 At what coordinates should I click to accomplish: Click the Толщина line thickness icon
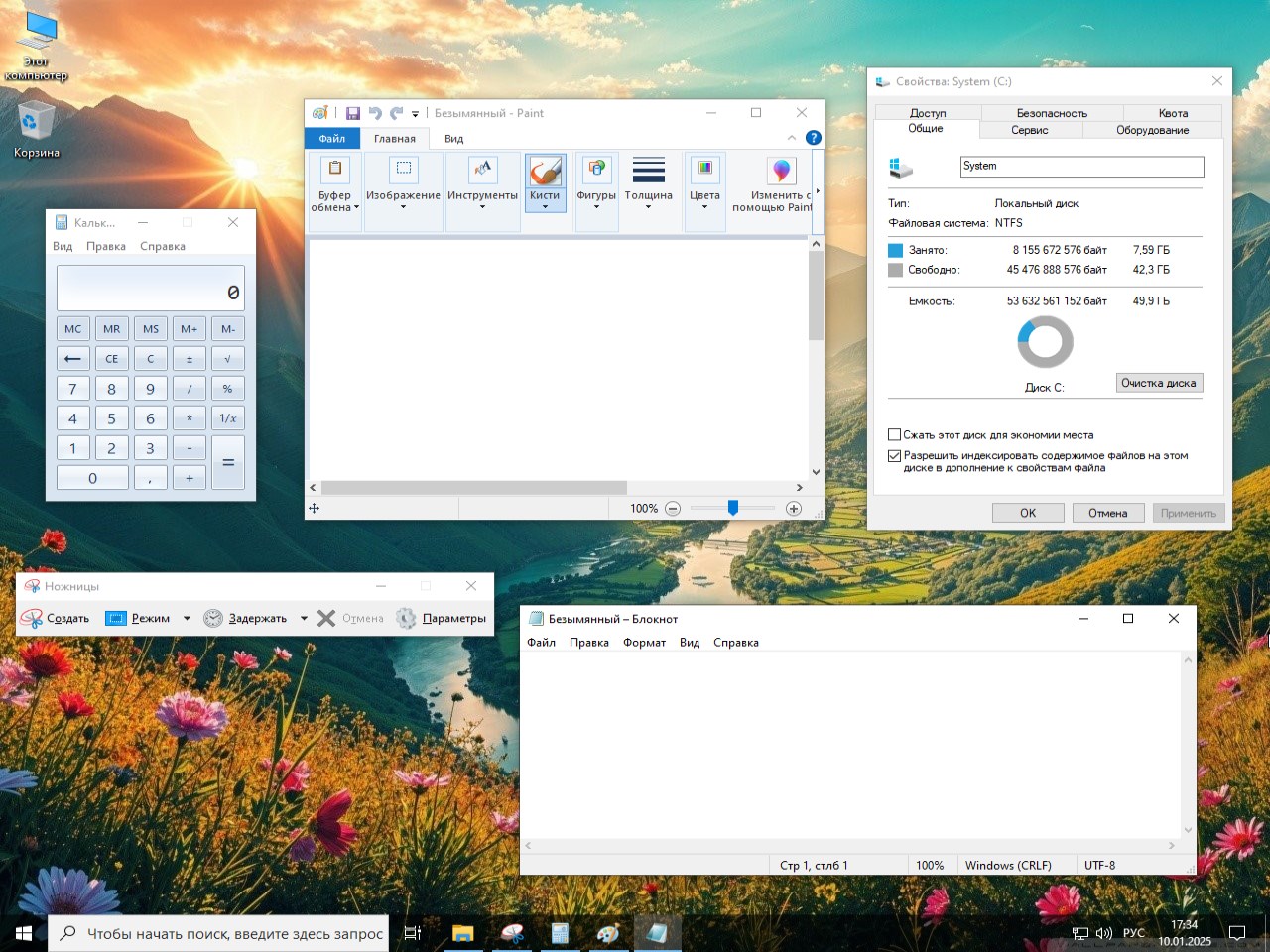coord(649,170)
